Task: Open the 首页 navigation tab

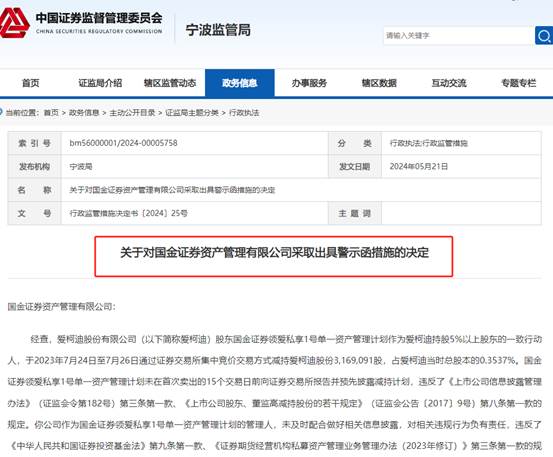Action: [31, 83]
